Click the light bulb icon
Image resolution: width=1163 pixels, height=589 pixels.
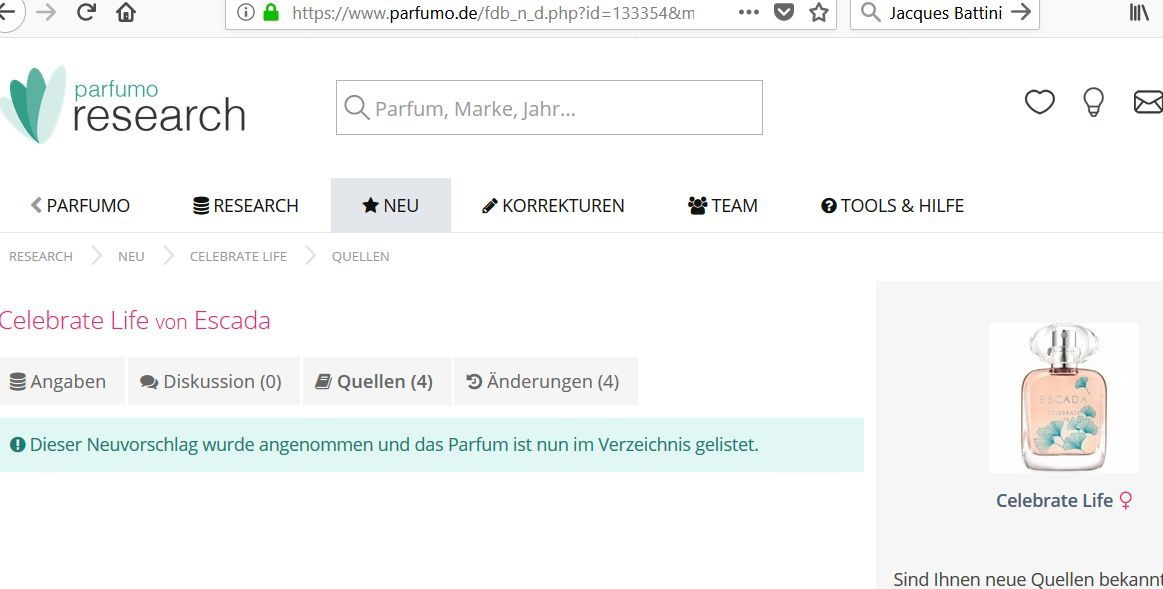pos(1093,102)
